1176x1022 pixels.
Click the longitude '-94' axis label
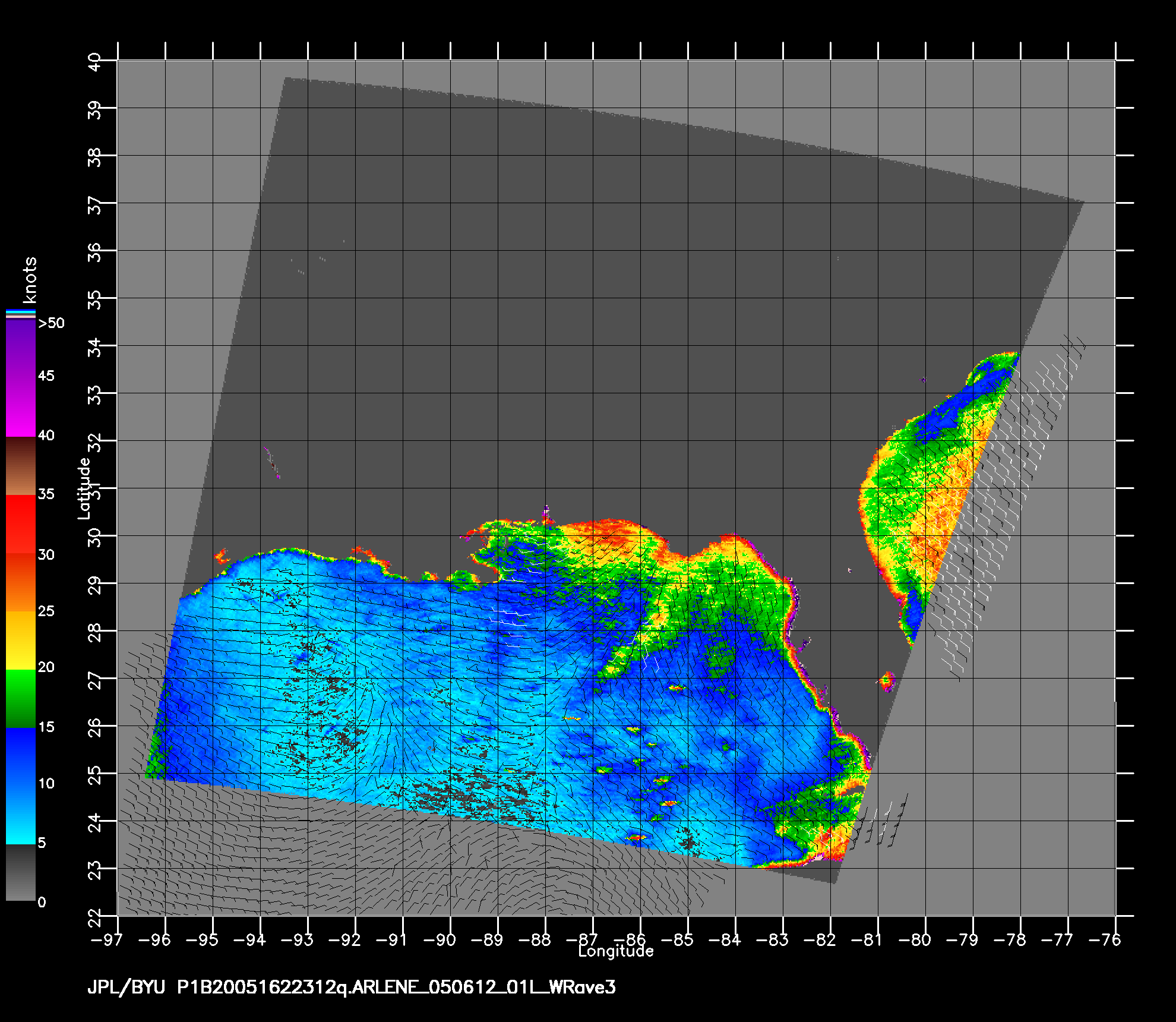point(251,939)
